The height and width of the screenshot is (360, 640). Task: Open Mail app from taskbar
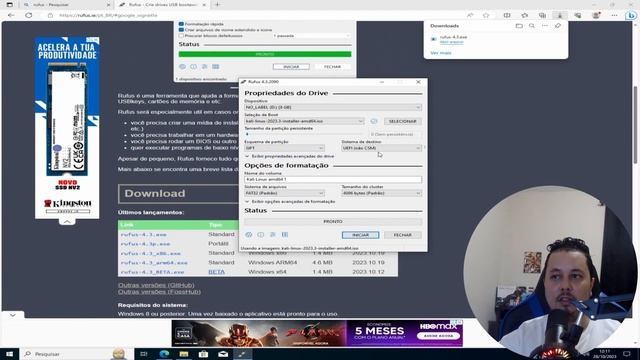point(223,354)
